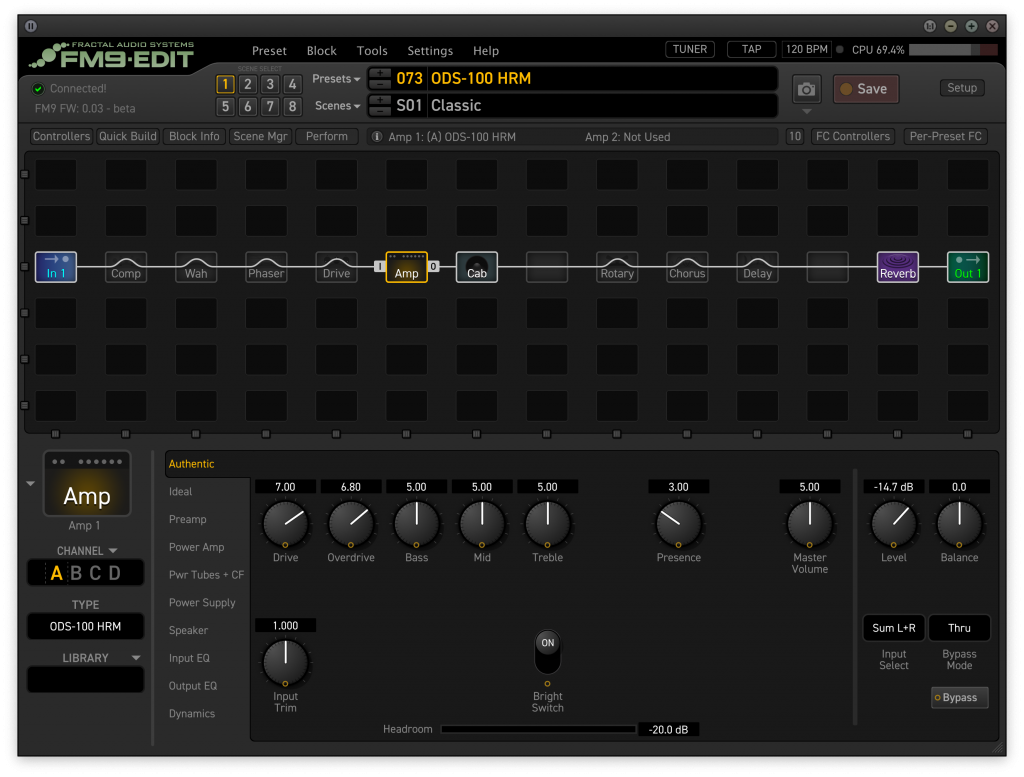This screenshot has height=777, width=1024.
Task: Click the camera snapshot icon
Action: tap(806, 89)
